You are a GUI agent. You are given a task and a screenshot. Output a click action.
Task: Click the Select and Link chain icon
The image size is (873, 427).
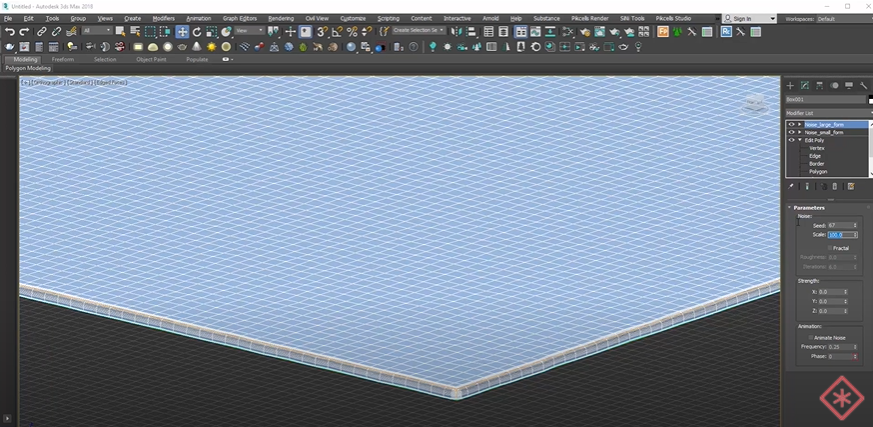coord(42,32)
